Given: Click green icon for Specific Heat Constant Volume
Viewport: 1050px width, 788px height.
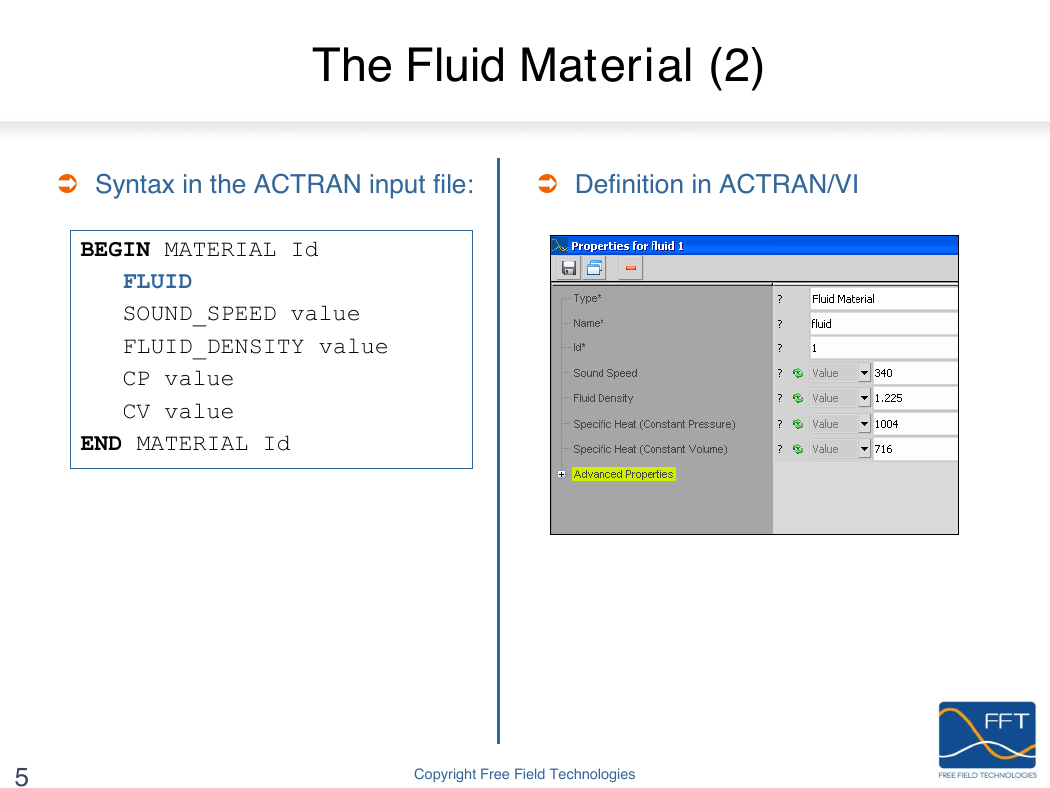Looking at the screenshot, I should coord(798,449).
